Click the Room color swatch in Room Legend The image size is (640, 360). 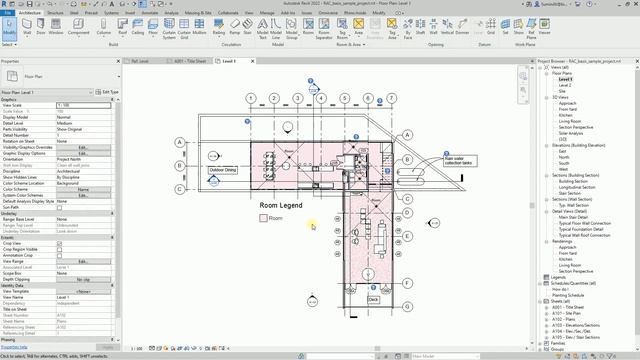pos(263,218)
